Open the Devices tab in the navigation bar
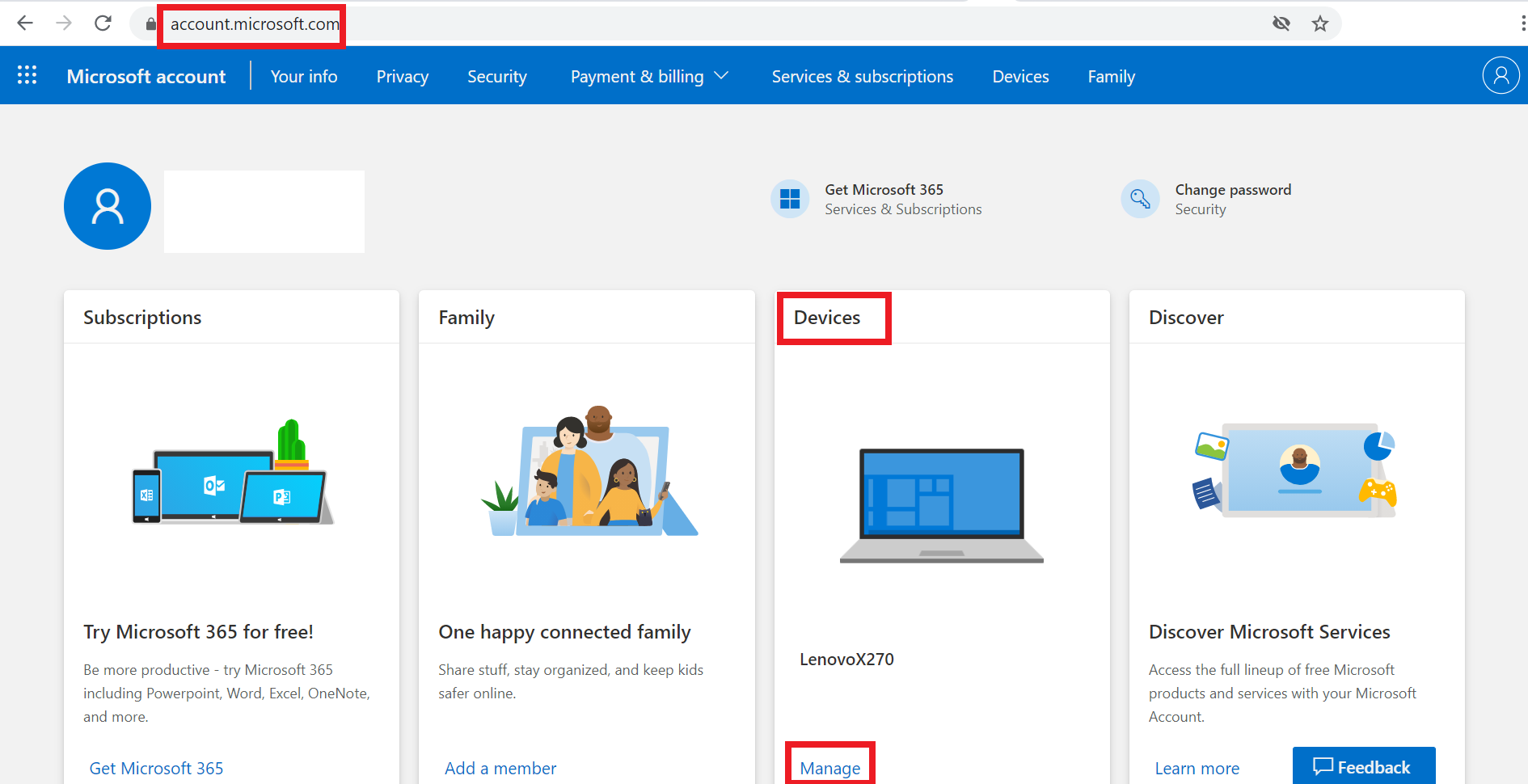Image resolution: width=1528 pixels, height=784 pixels. point(1020,77)
